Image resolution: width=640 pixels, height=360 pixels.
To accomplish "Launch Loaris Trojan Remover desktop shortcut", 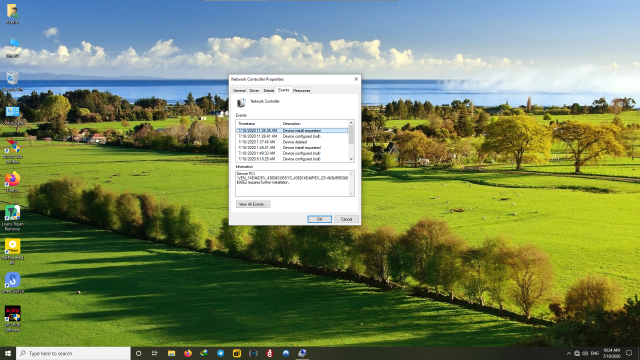I will [12, 217].
